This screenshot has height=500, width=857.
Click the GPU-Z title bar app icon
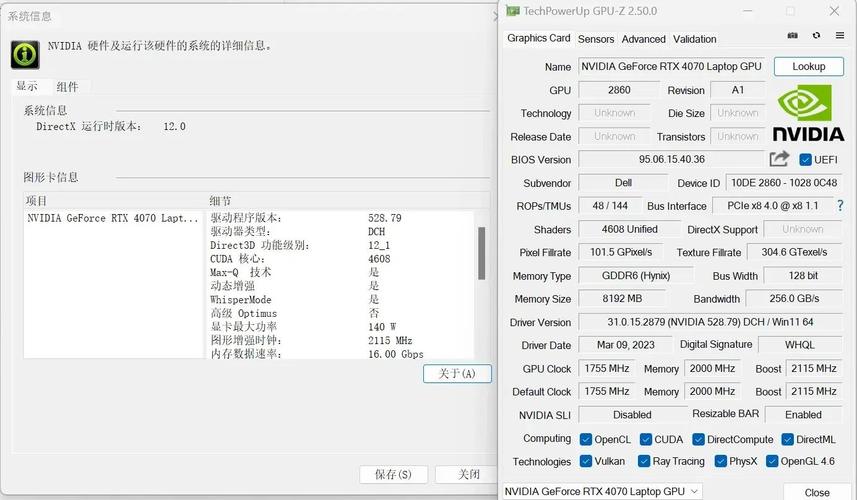click(x=512, y=11)
